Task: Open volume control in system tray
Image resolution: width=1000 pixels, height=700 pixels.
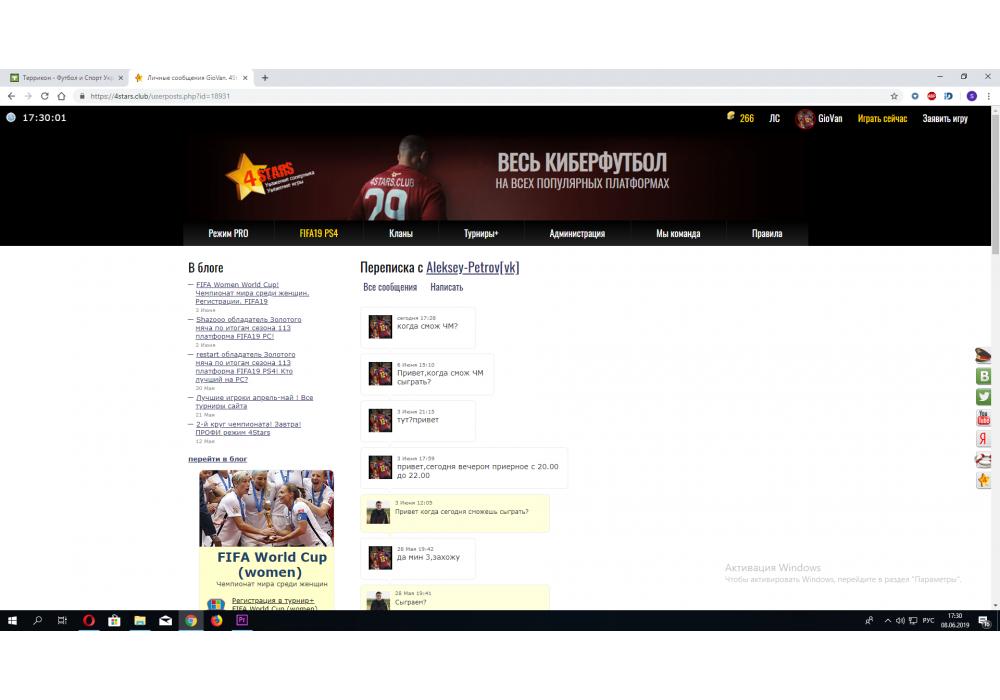Action: pos(900,620)
